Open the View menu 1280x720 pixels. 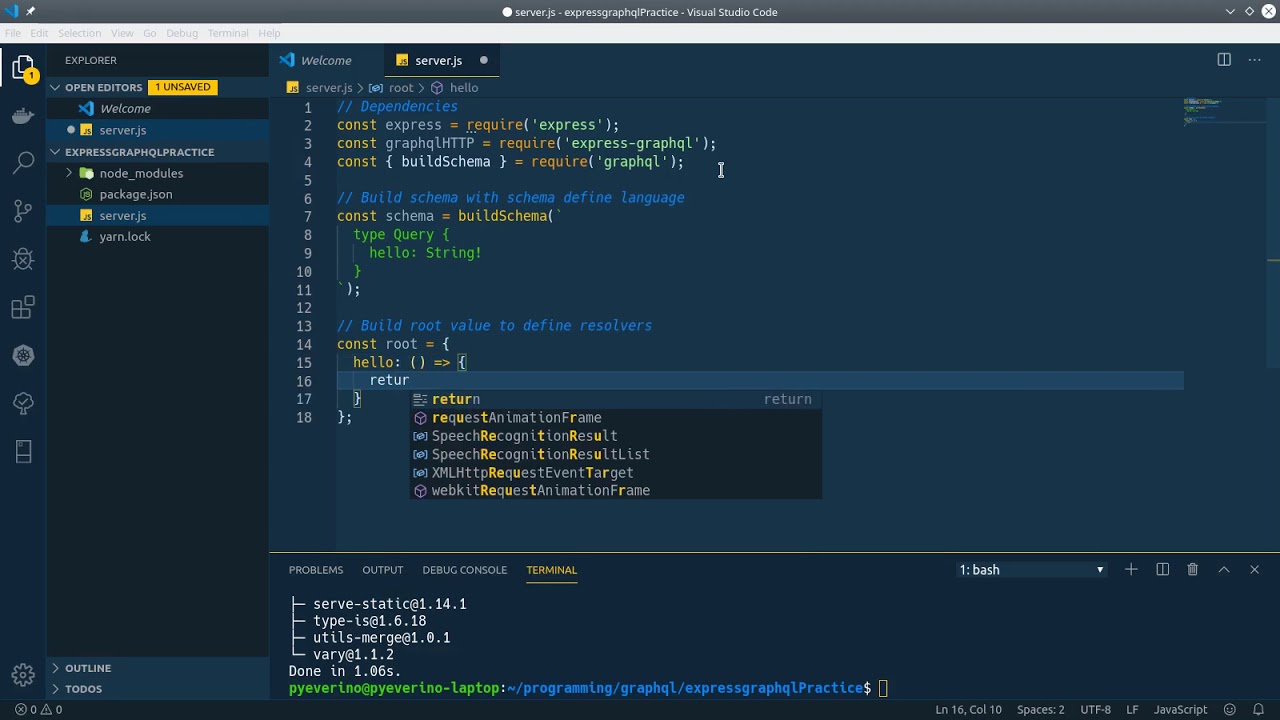122,33
